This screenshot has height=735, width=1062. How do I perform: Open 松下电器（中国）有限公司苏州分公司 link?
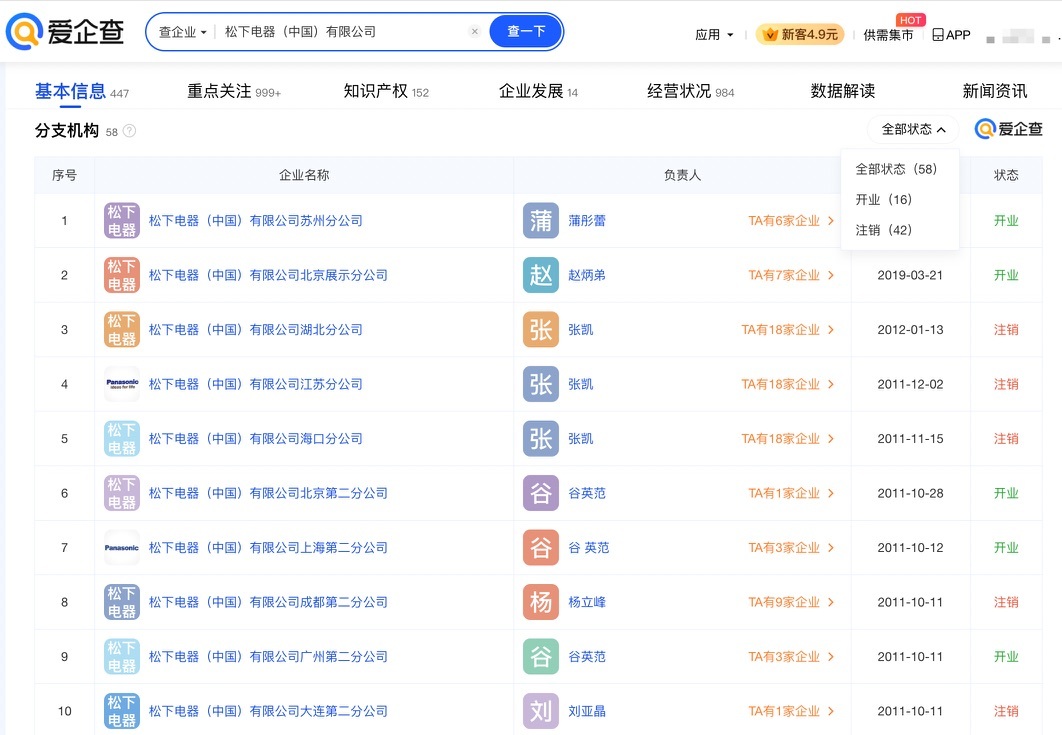[x=255, y=221]
